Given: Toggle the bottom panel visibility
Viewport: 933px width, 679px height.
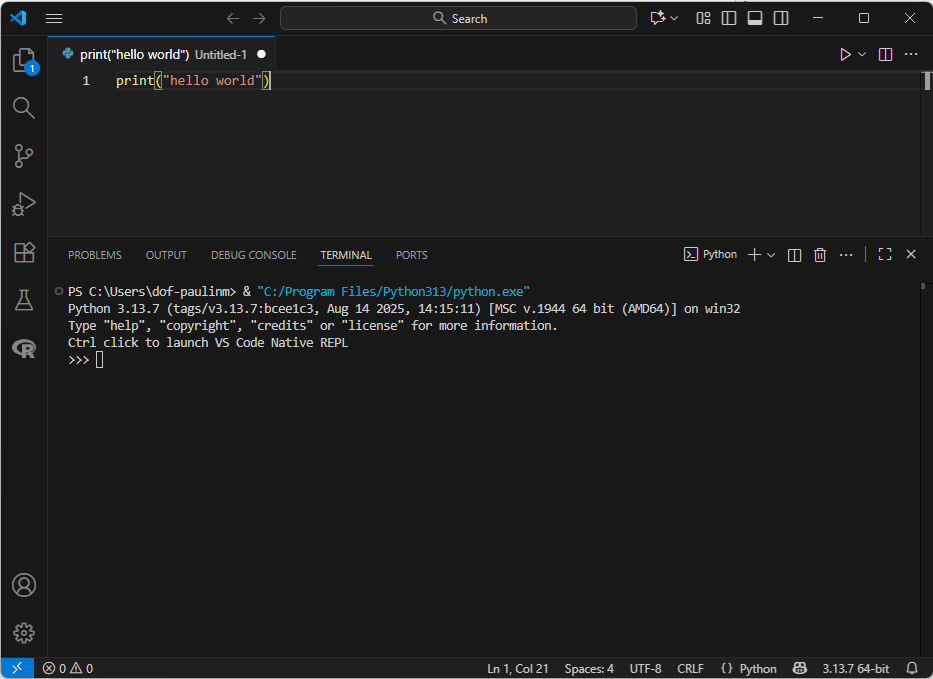Looking at the screenshot, I should tap(755, 18).
